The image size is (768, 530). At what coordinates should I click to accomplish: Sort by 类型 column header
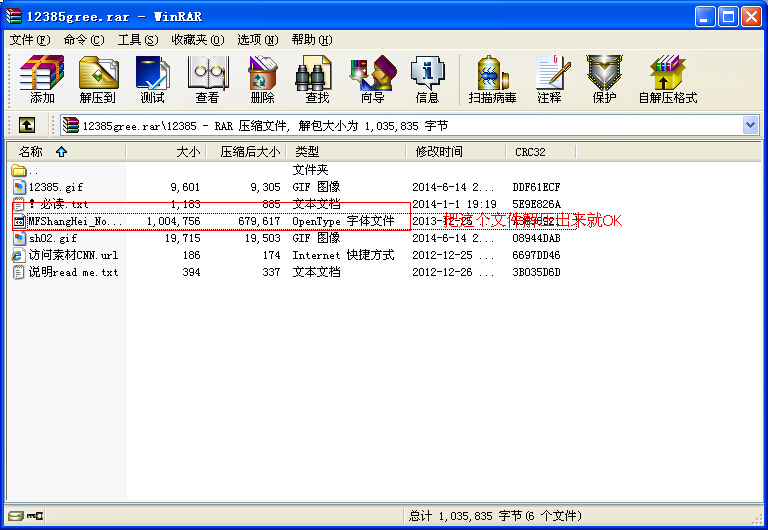[x=346, y=152]
